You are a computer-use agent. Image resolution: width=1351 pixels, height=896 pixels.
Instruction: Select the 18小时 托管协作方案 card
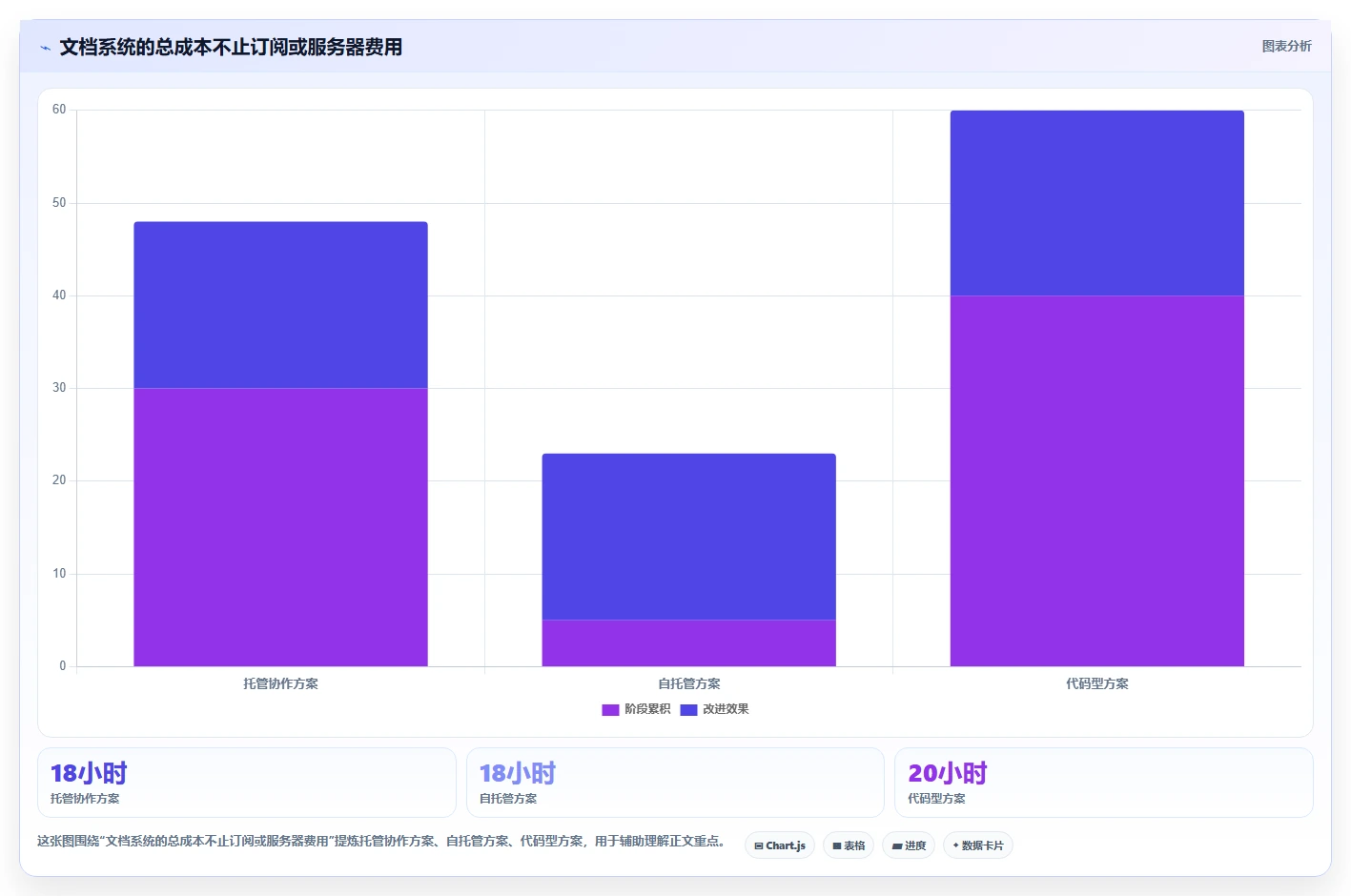246,783
